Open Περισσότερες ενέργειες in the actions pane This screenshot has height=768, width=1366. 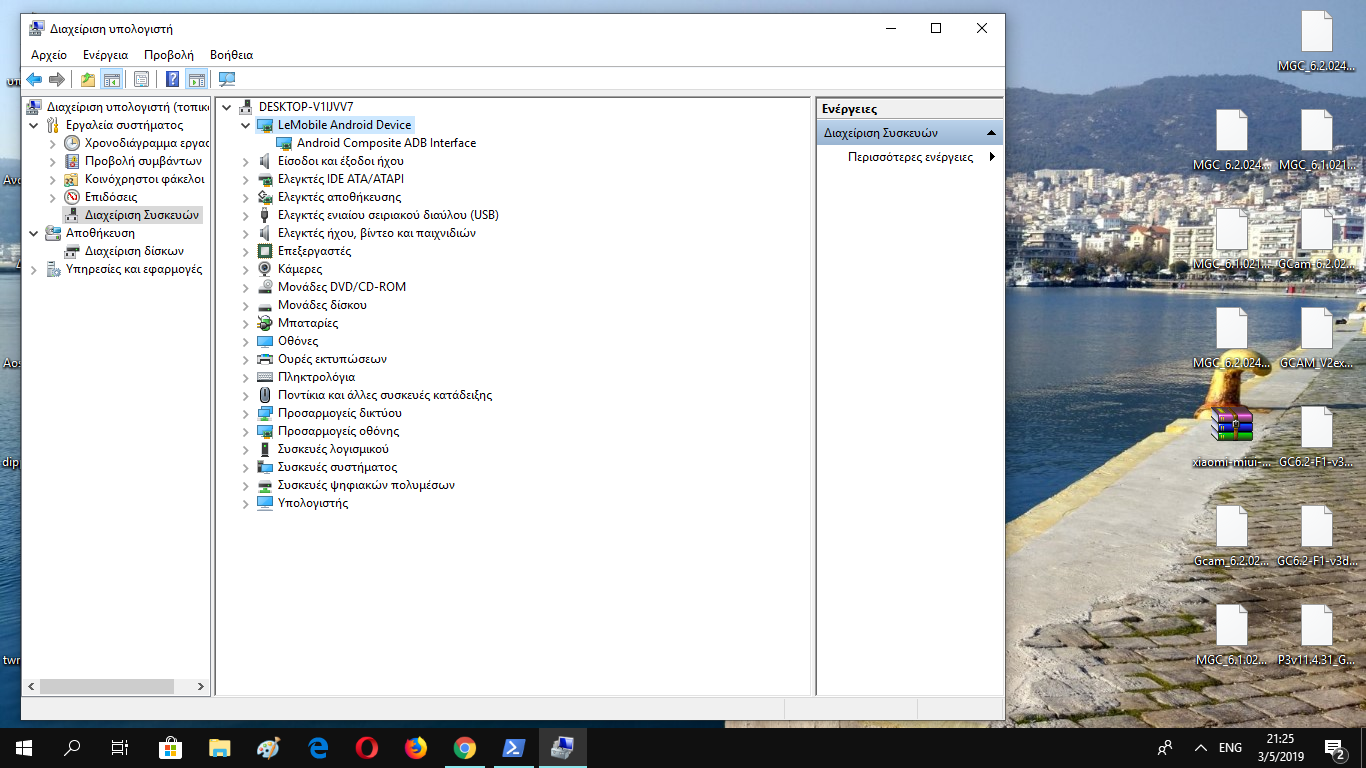coord(910,157)
